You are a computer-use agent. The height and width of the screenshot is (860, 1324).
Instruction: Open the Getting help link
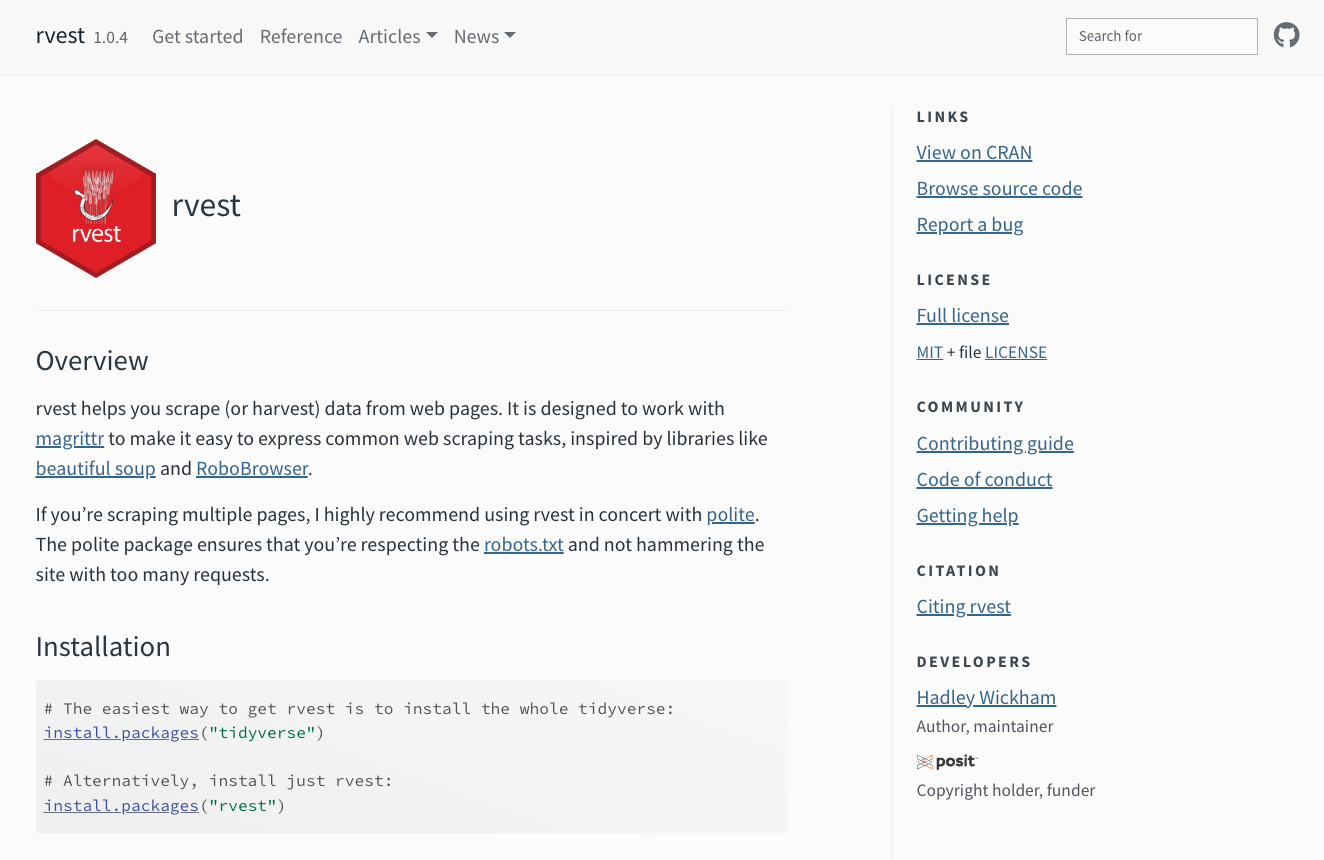(967, 515)
